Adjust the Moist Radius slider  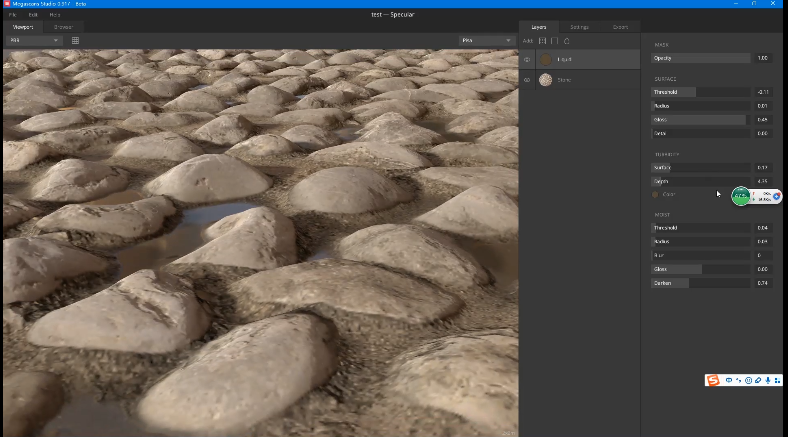coord(701,242)
